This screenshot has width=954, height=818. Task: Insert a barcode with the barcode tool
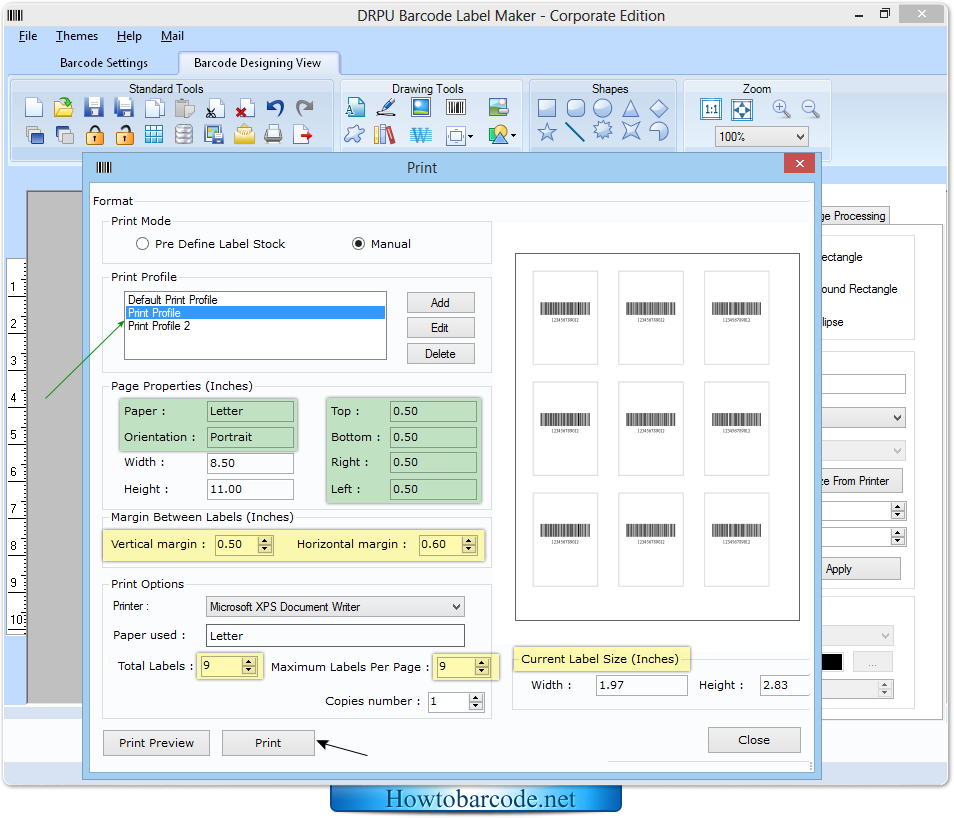click(456, 108)
